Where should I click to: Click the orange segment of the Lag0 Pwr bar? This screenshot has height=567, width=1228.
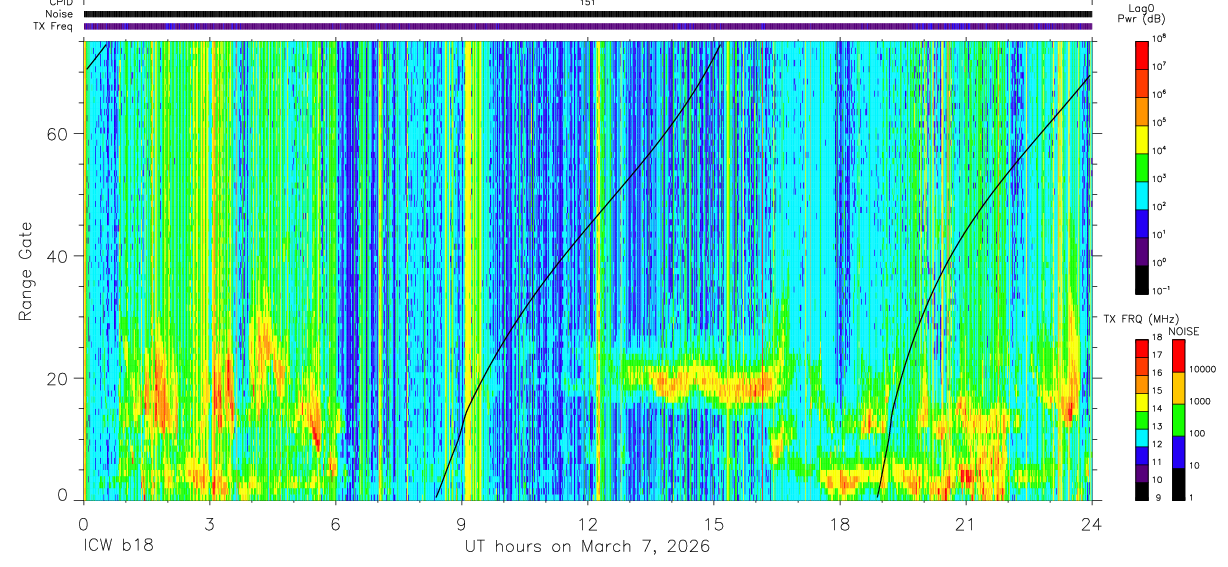click(1142, 111)
